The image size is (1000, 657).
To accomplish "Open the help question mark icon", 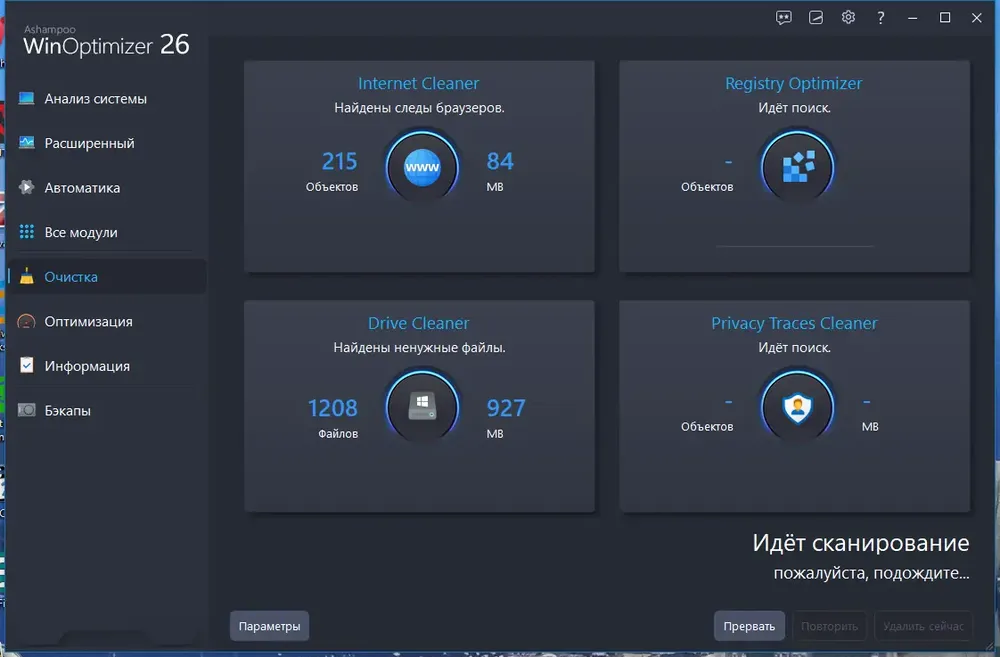I will click(881, 18).
